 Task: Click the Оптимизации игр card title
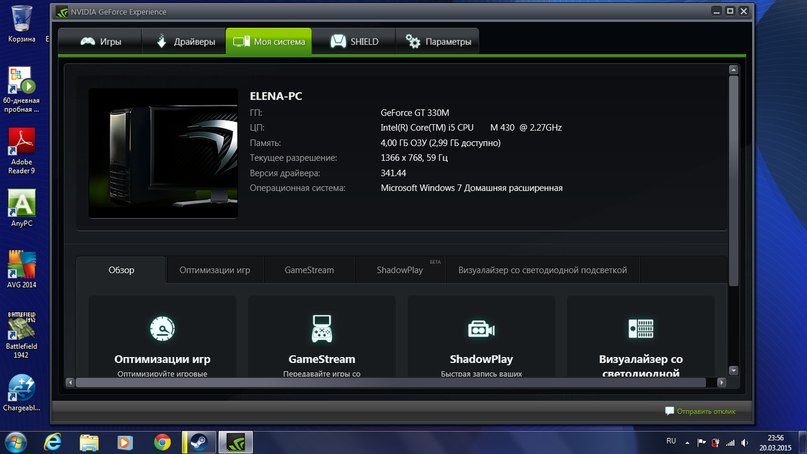coord(162,359)
